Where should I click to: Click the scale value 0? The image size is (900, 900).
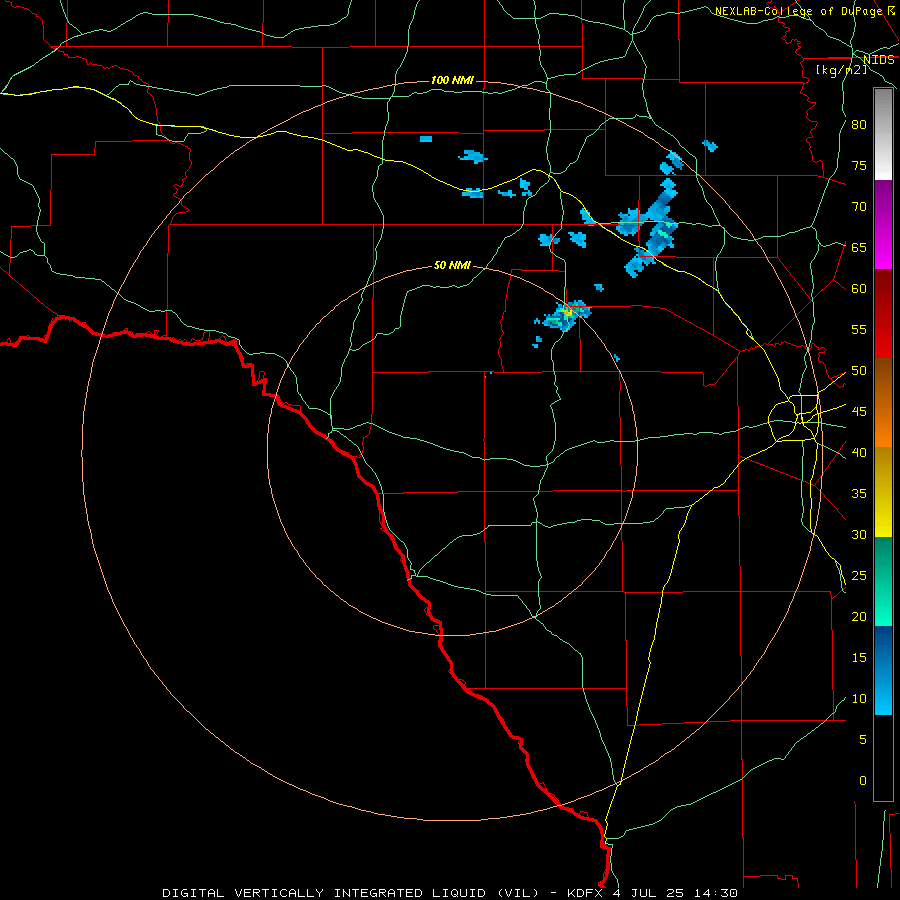point(862,781)
